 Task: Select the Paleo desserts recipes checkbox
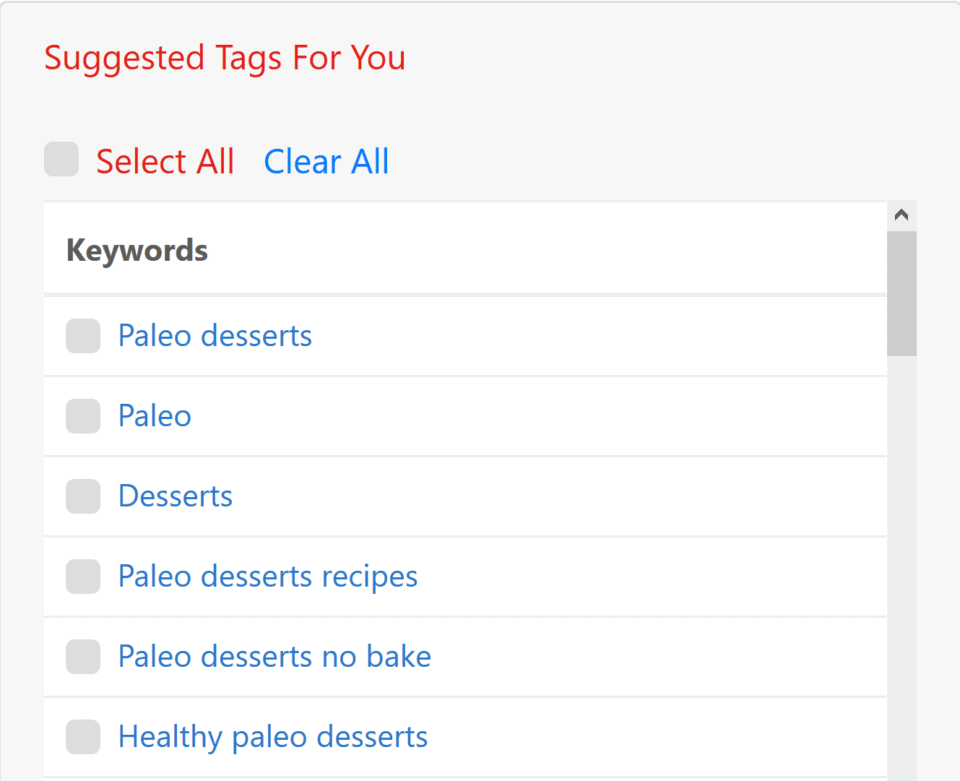83,576
